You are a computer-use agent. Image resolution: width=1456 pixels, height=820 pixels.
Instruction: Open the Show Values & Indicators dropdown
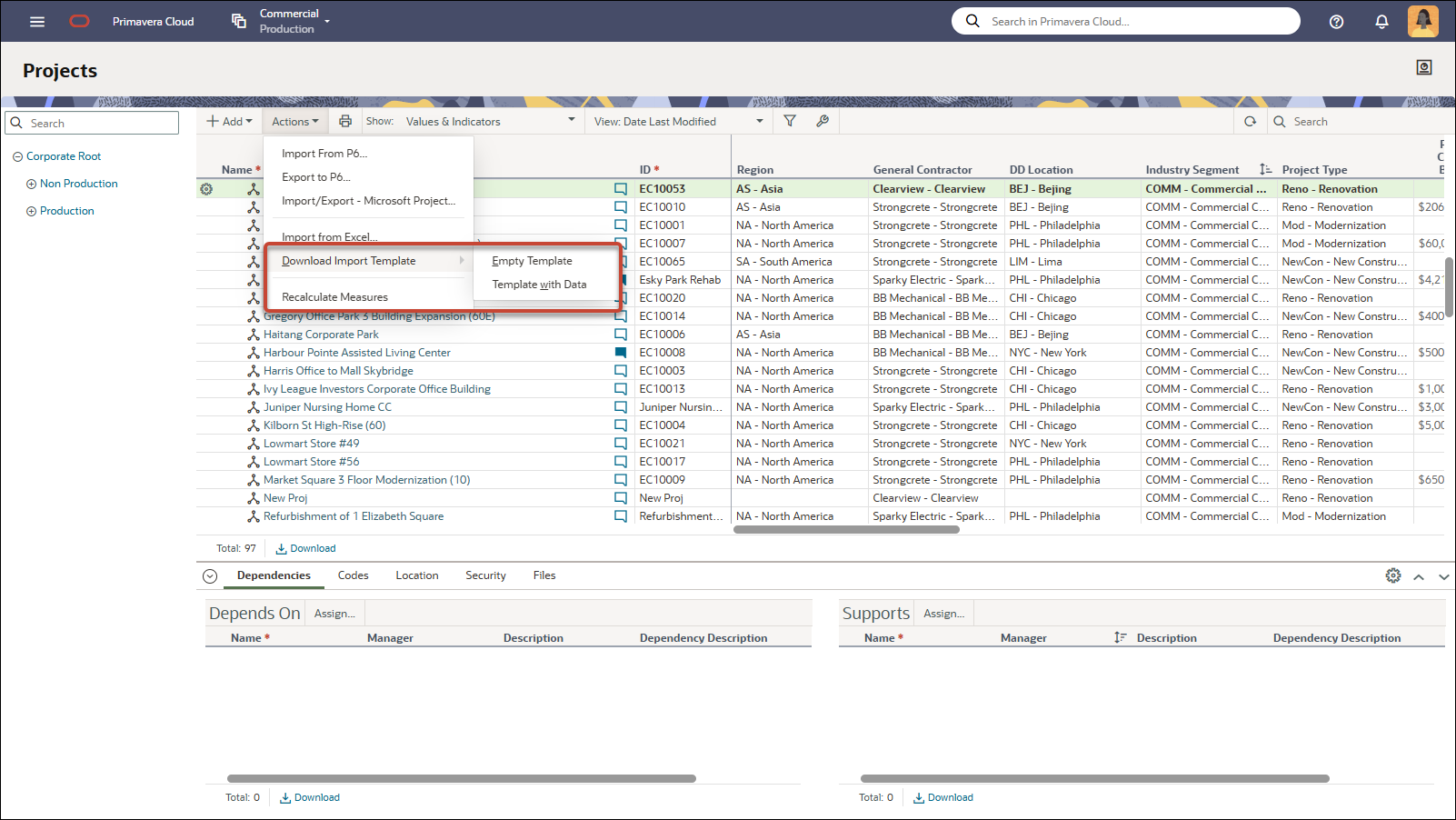[x=491, y=121]
